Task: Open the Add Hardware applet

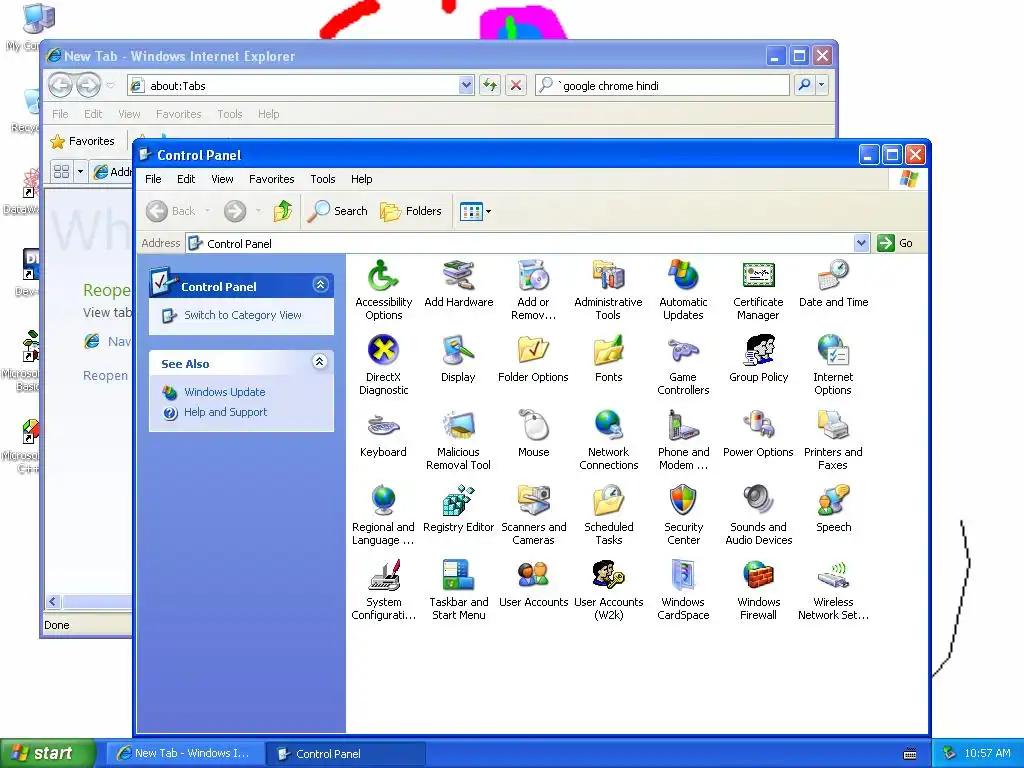Action: tap(458, 283)
